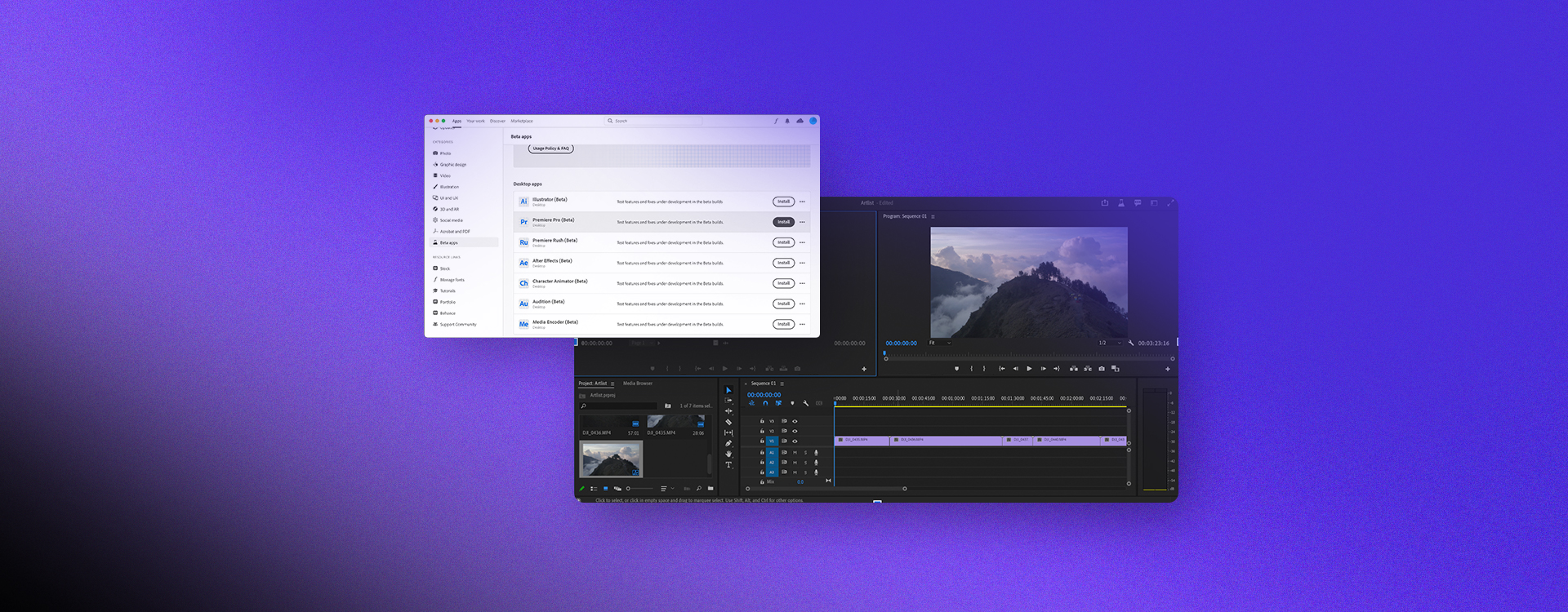Mute audio track A1

(795, 453)
